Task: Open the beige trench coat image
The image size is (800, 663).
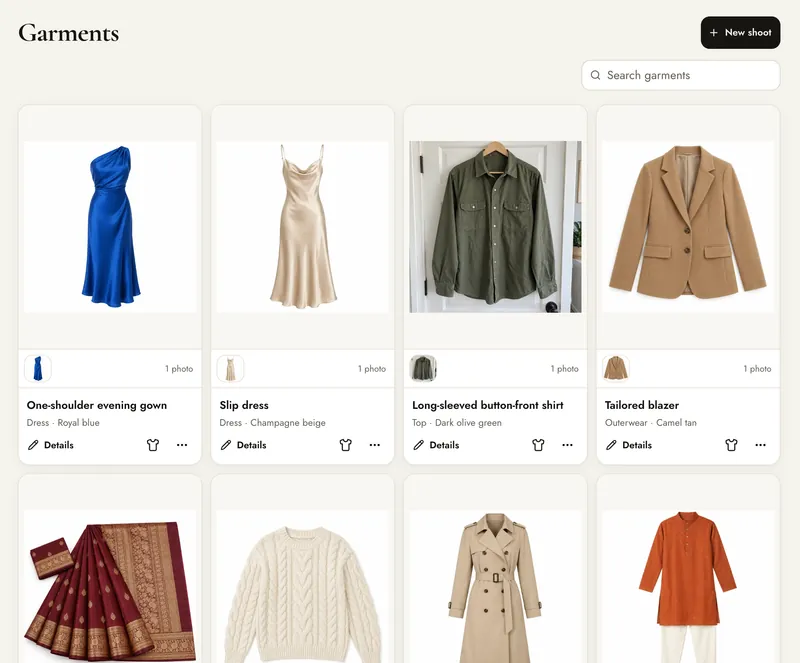Action: 495,586
